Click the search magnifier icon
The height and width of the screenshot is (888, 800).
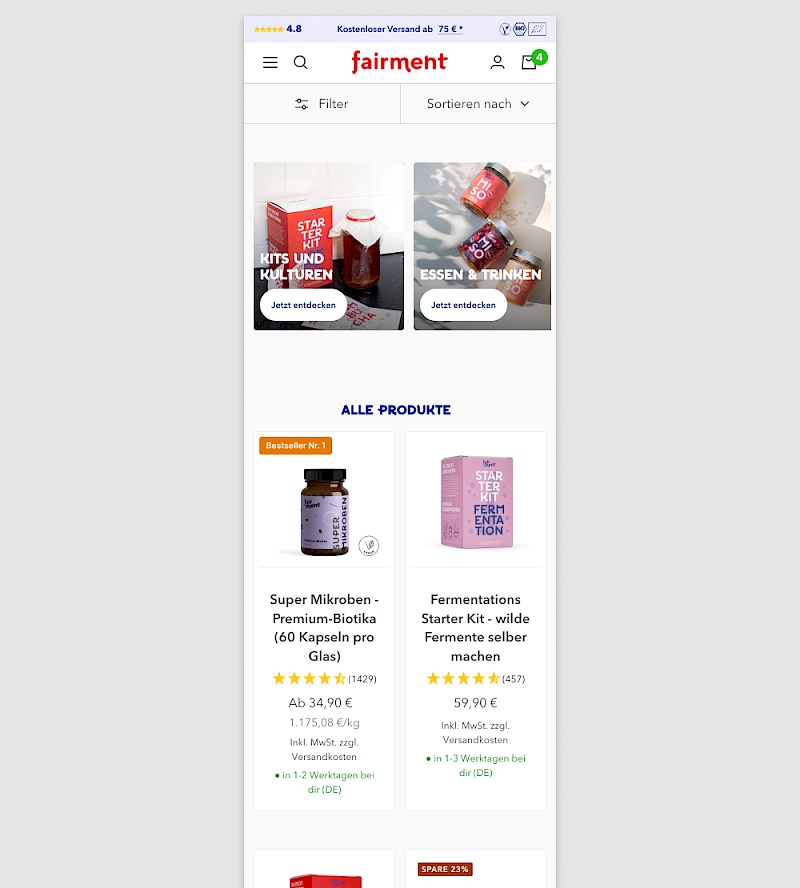(x=301, y=62)
